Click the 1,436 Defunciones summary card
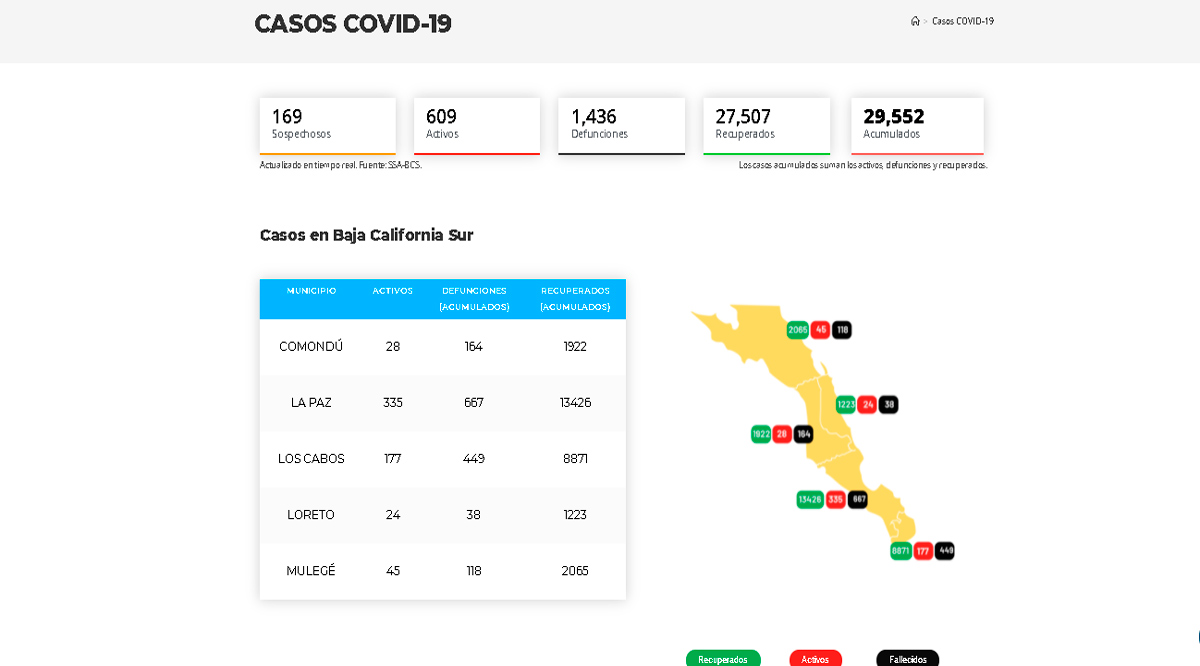 click(x=621, y=125)
